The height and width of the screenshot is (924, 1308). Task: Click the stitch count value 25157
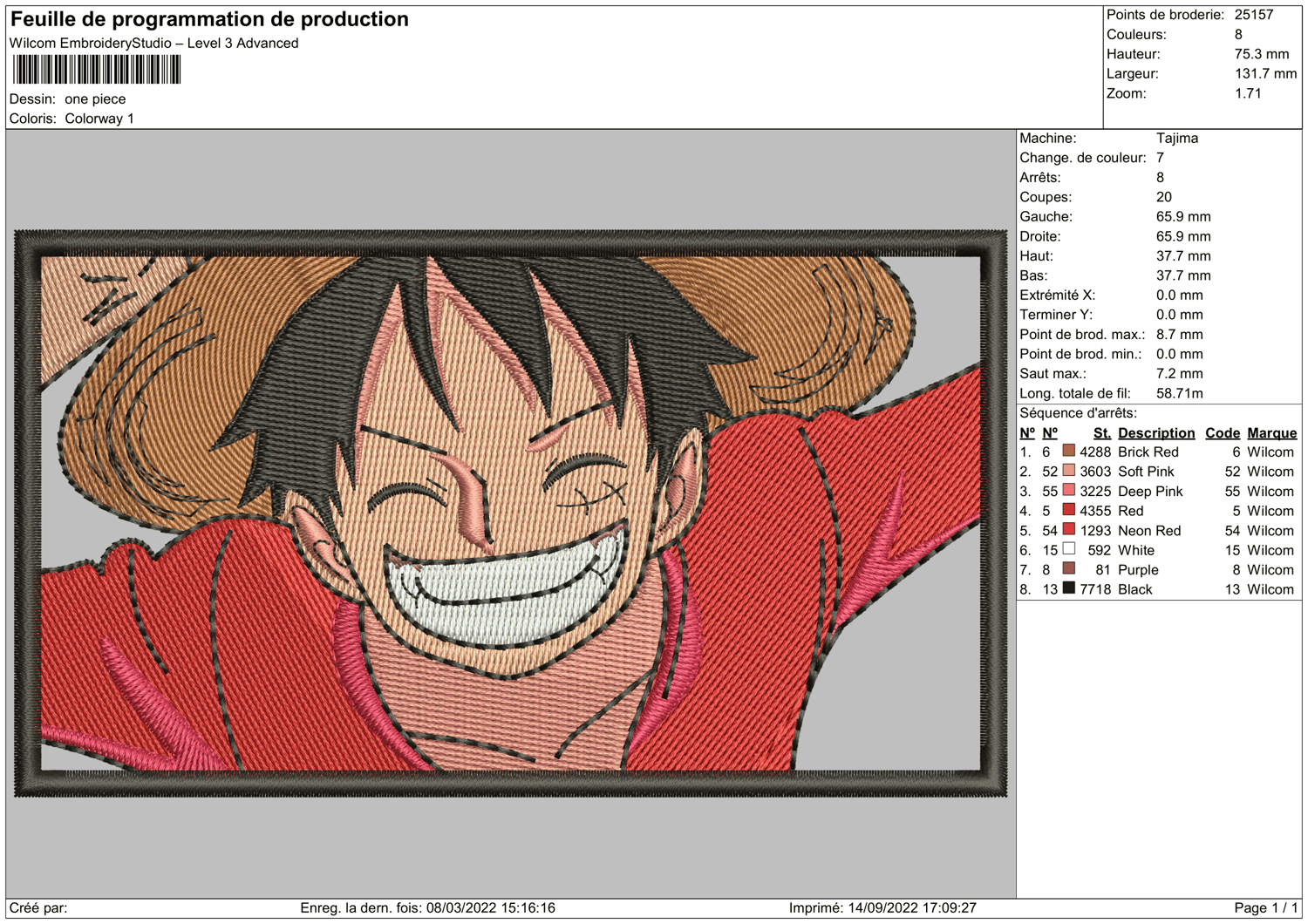coord(1254,15)
